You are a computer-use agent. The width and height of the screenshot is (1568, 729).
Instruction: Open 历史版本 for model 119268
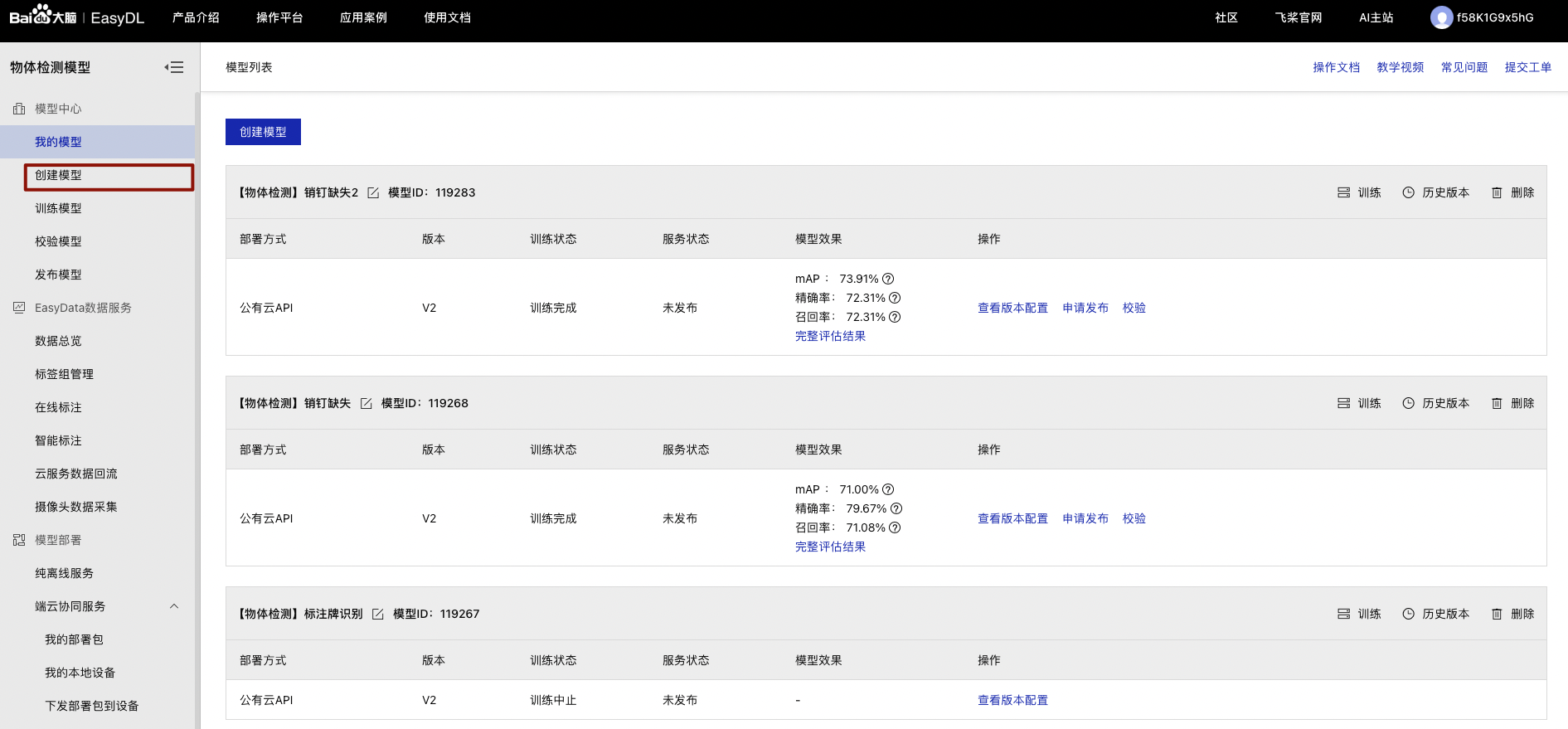coord(1435,403)
